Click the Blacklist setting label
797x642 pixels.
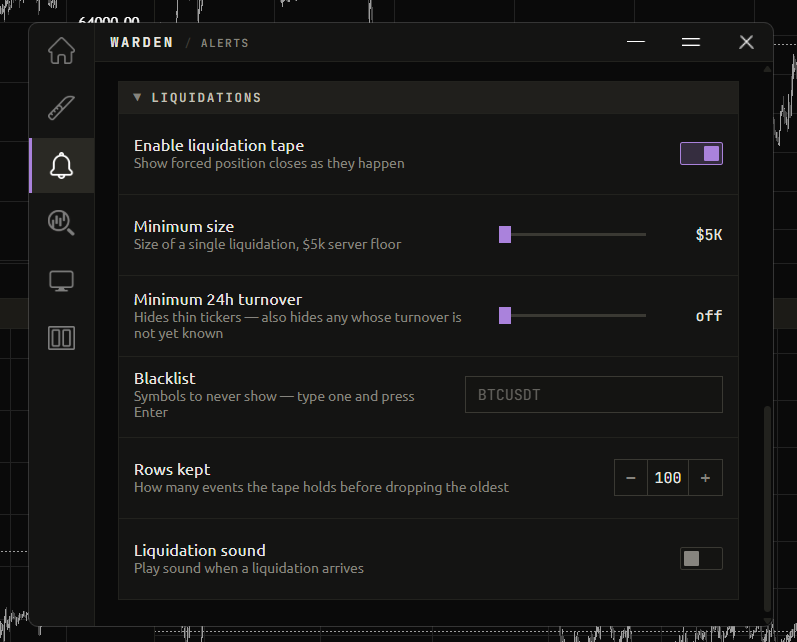coord(165,379)
